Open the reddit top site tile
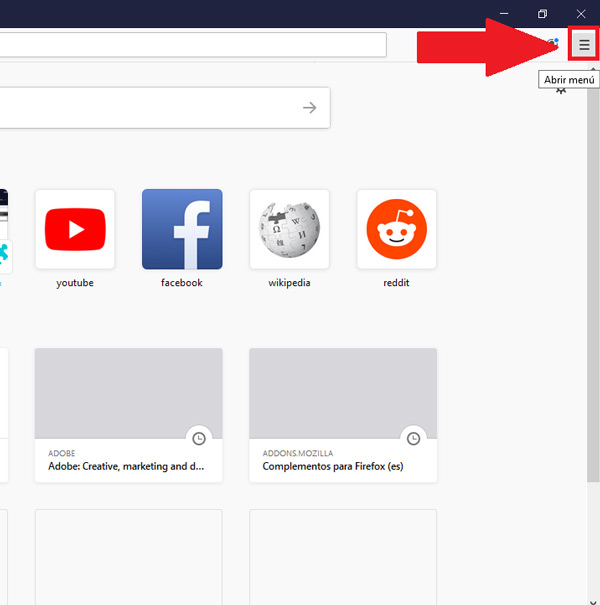 [397, 229]
